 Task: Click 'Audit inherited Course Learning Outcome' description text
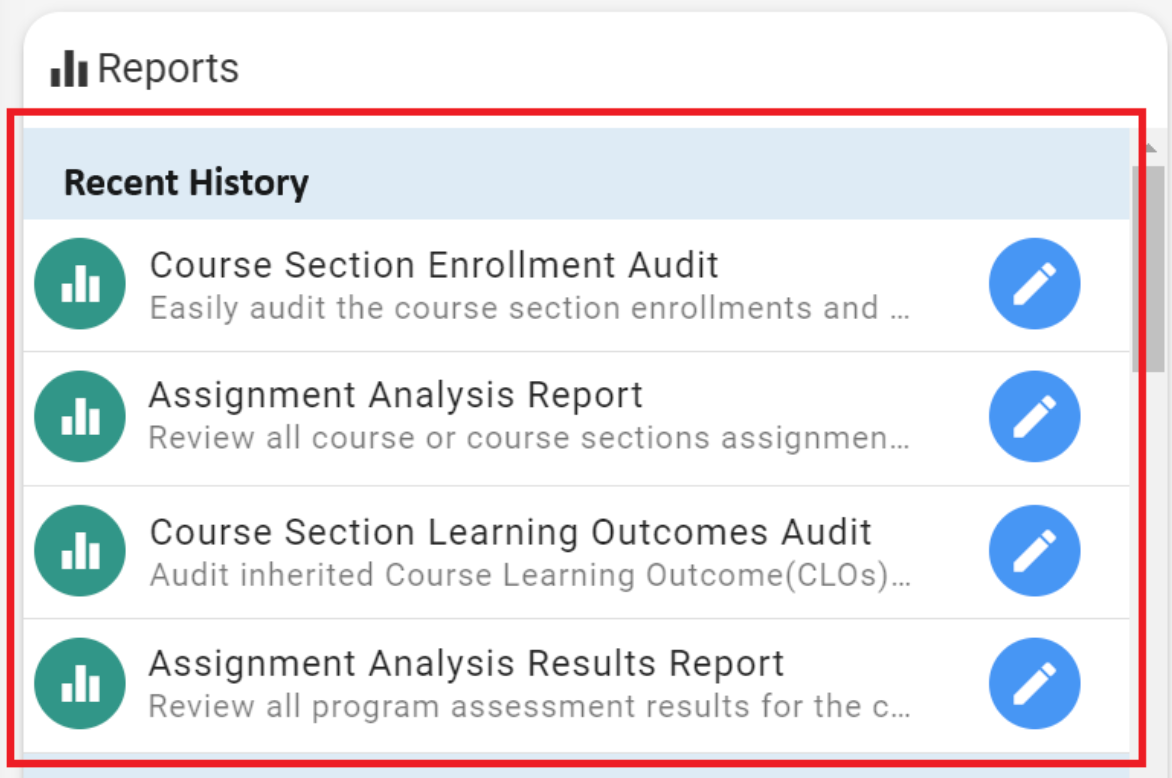click(529, 575)
